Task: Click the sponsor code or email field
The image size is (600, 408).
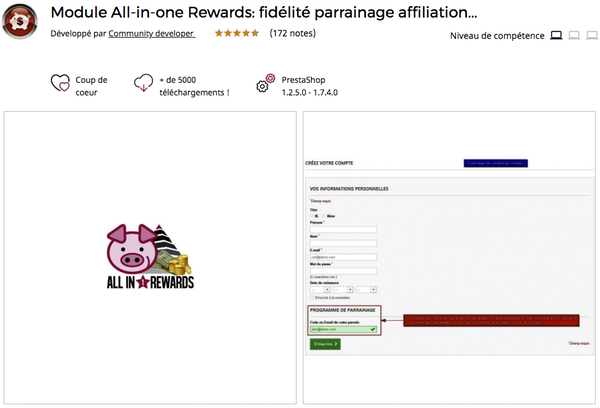Action: click(343, 328)
